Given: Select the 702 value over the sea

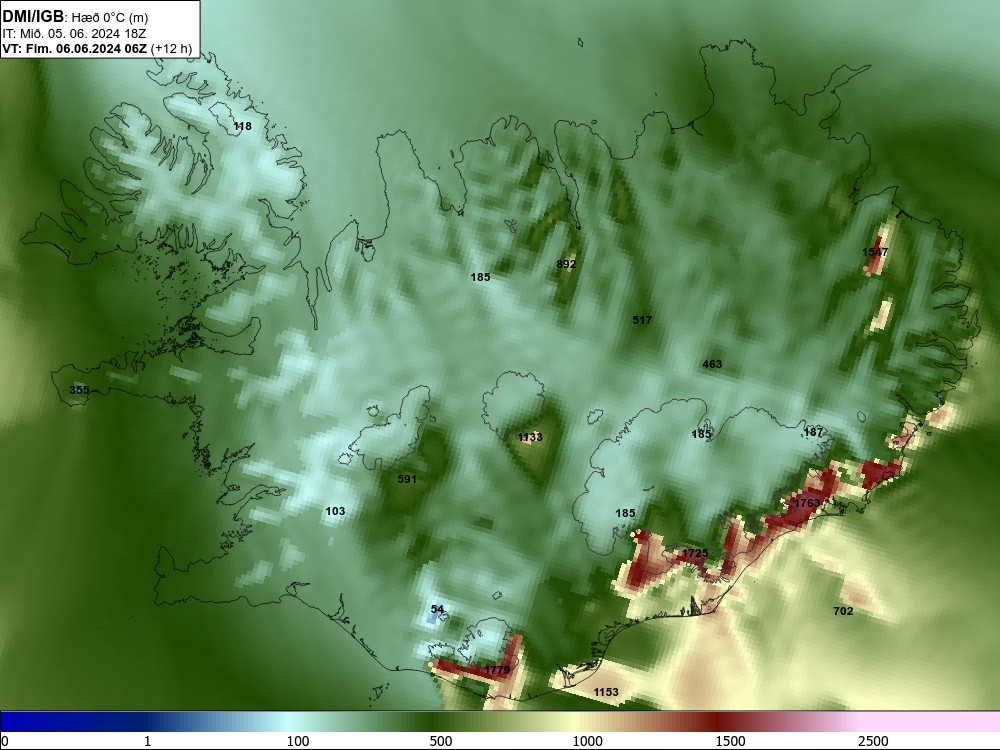Looking at the screenshot, I should click(843, 611).
